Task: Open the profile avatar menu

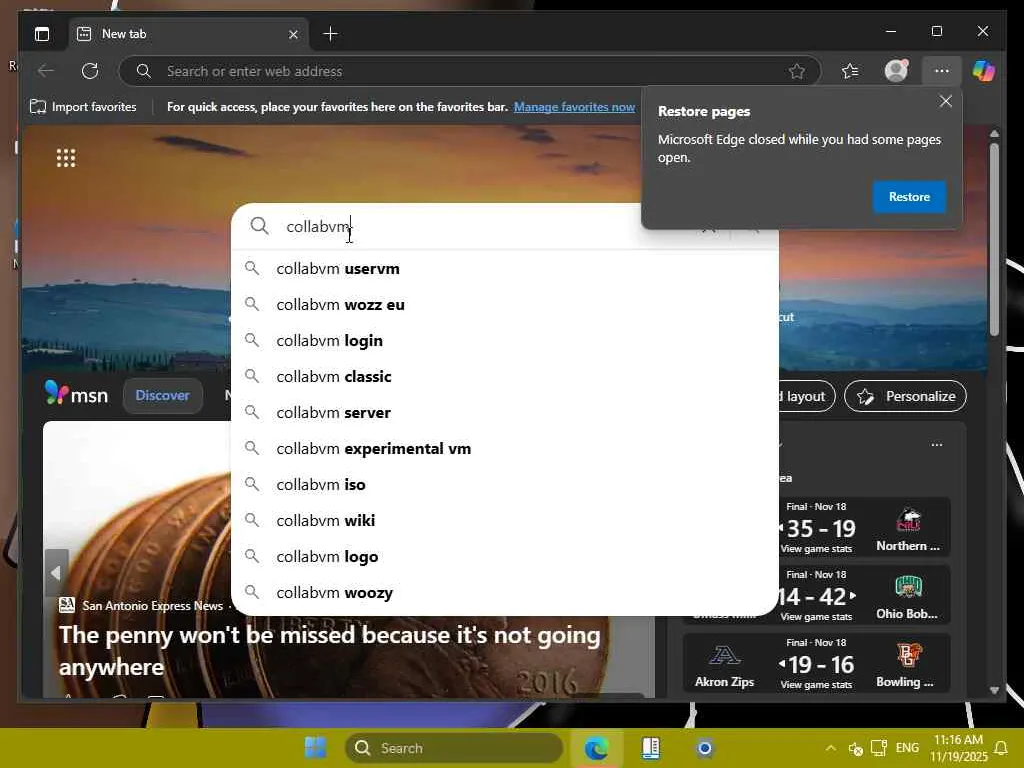Action: click(896, 71)
